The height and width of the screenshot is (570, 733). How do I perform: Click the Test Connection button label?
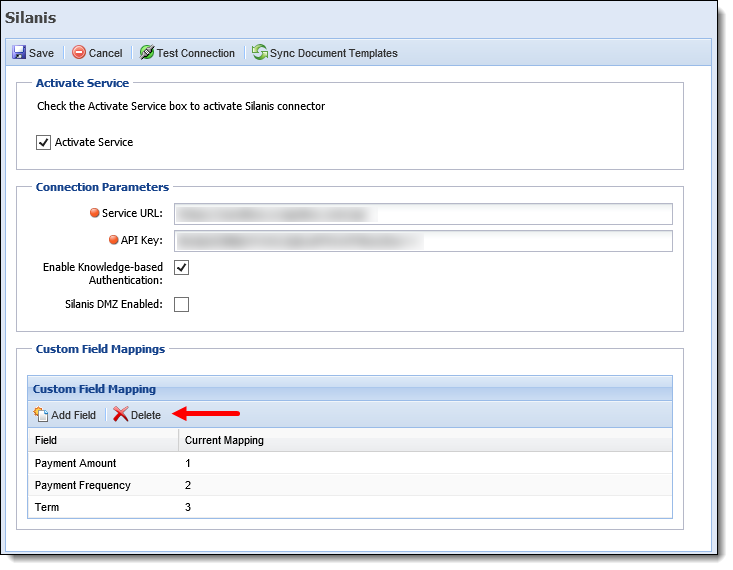tap(196, 53)
